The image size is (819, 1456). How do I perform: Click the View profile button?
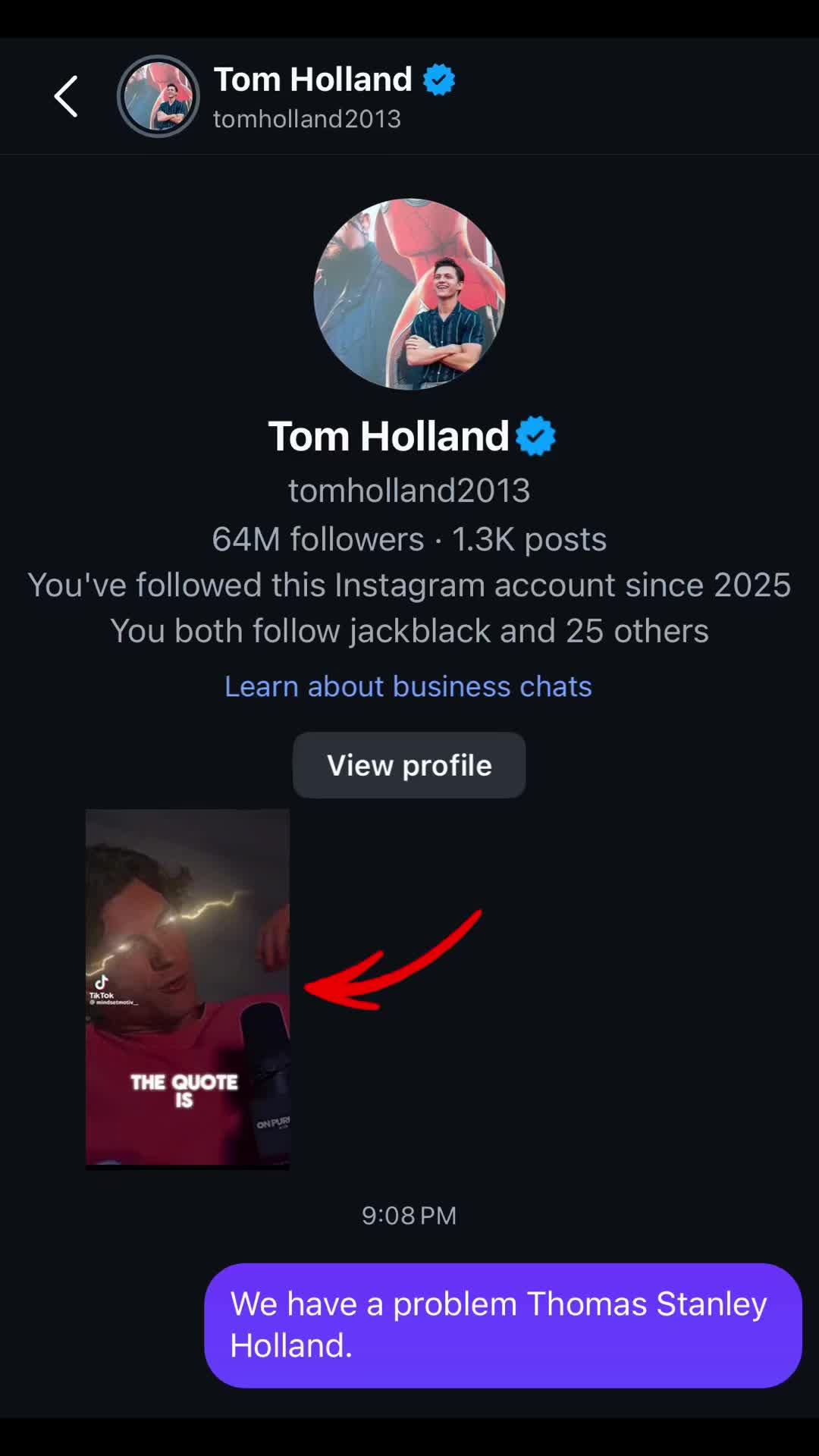[x=409, y=765]
